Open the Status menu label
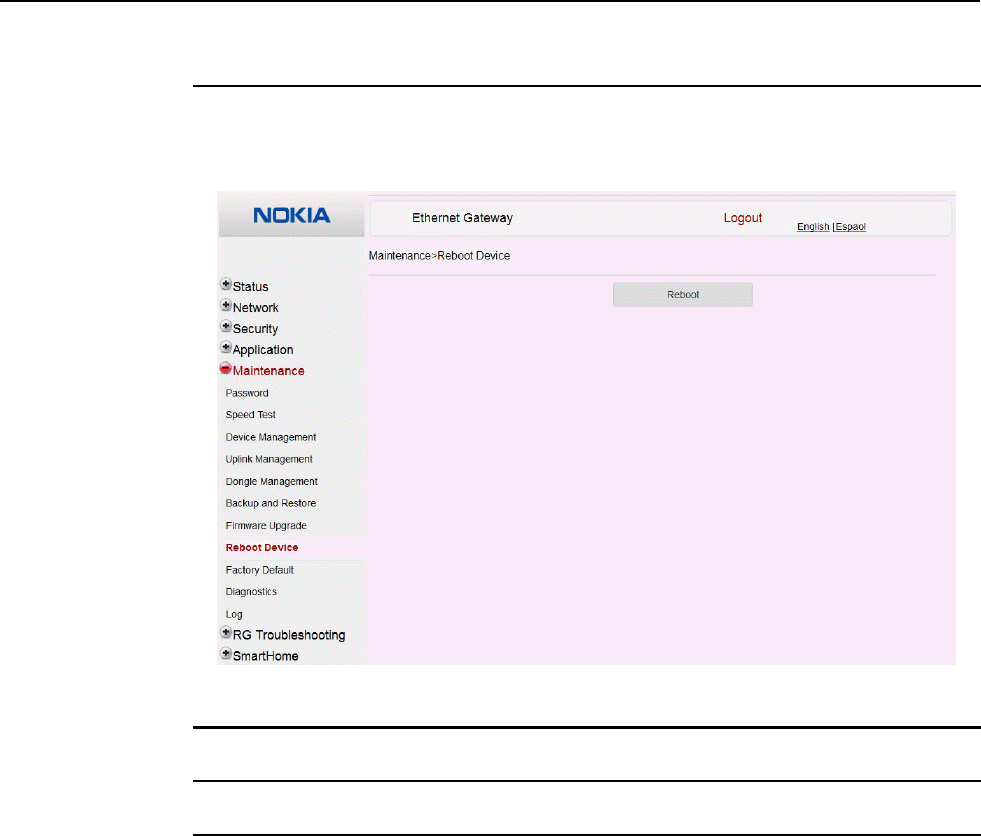This screenshot has height=836, width=981. 250,287
